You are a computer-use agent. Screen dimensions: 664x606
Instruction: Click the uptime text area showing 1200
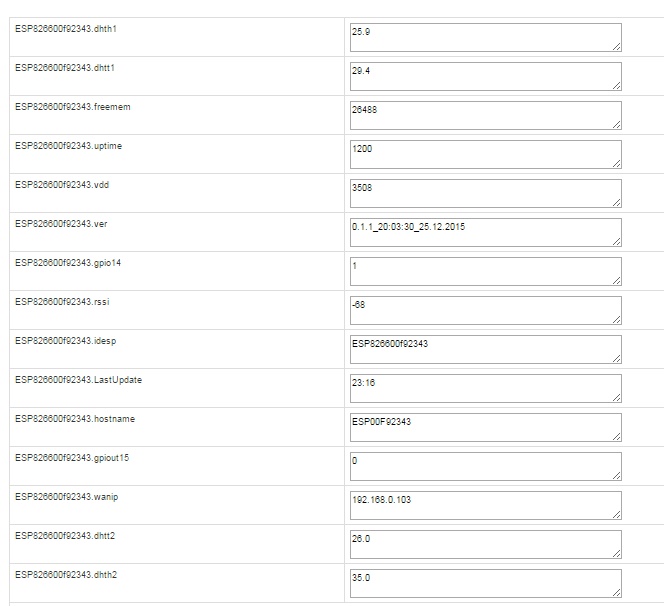coord(485,154)
